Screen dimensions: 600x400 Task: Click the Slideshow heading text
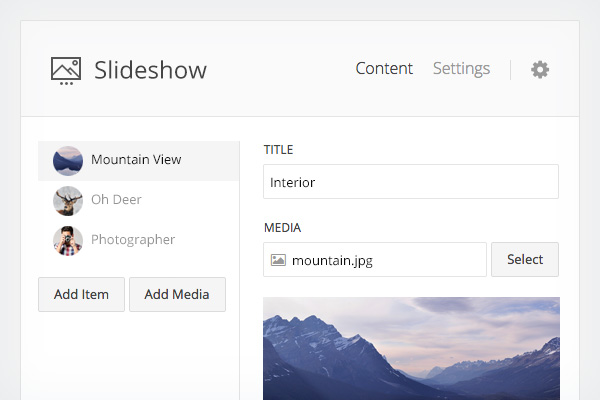click(150, 70)
